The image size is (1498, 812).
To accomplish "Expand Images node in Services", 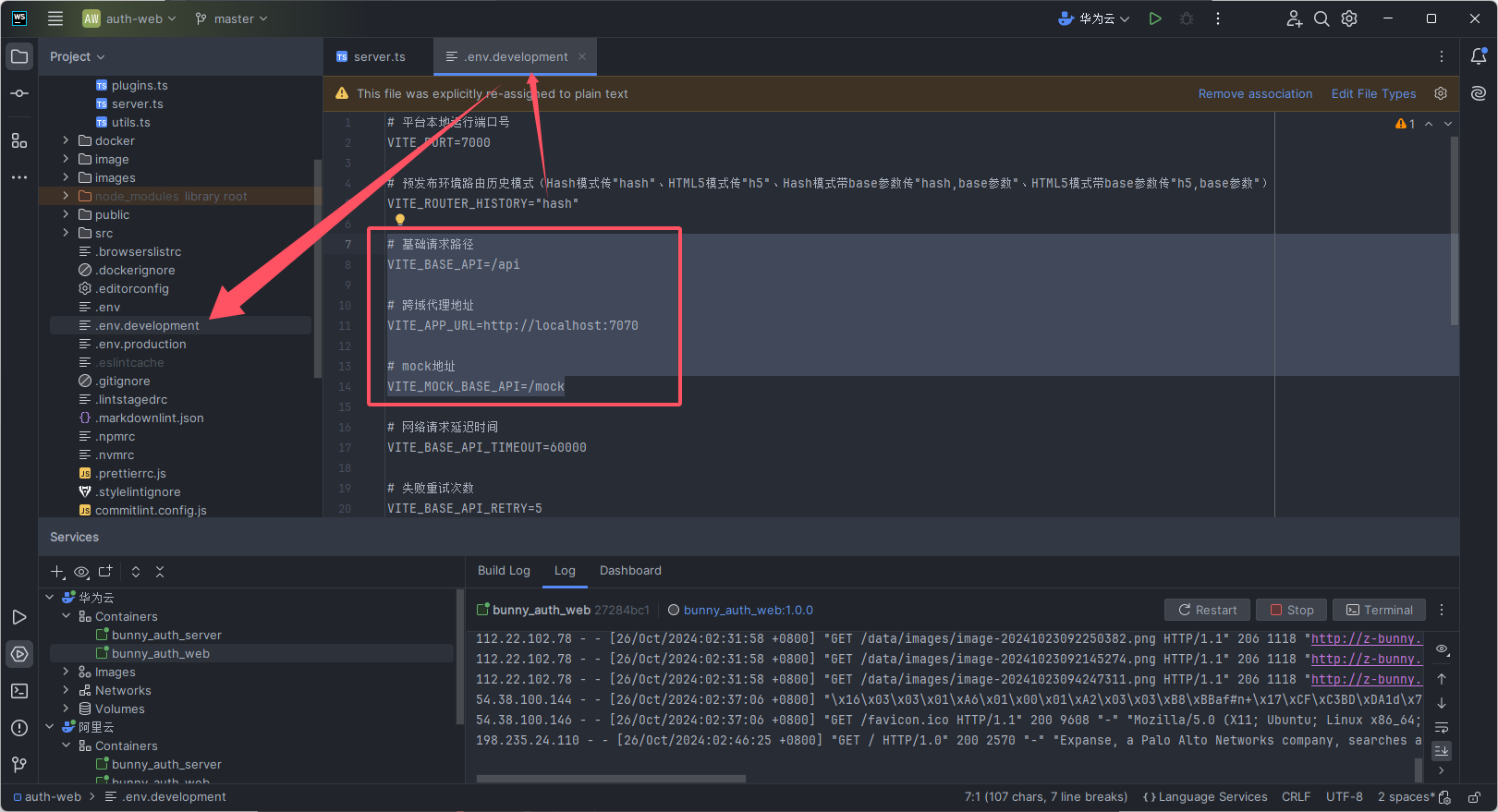I will (66, 672).
